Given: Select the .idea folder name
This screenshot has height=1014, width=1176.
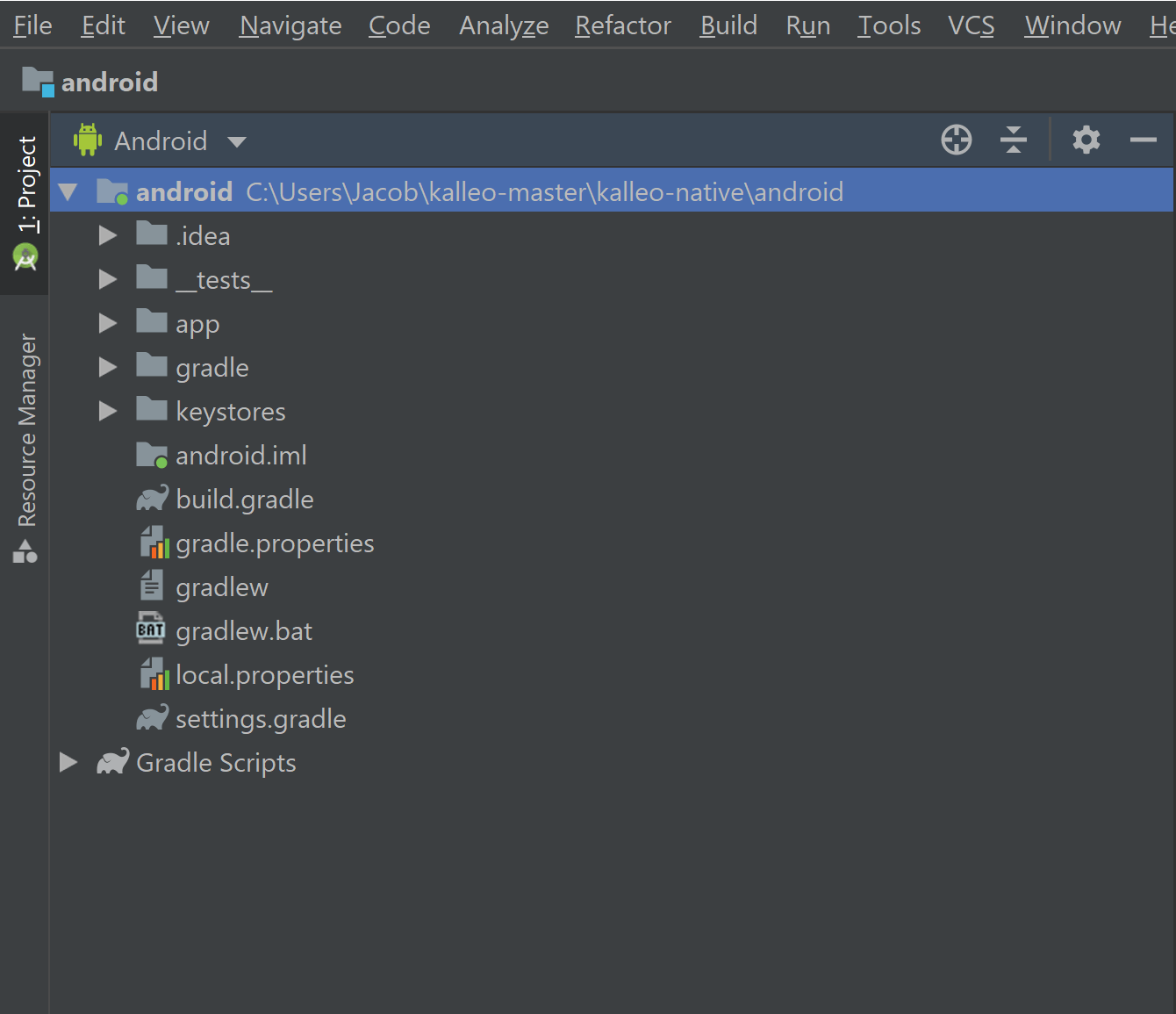Looking at the screenshot, I should (203, 235).
